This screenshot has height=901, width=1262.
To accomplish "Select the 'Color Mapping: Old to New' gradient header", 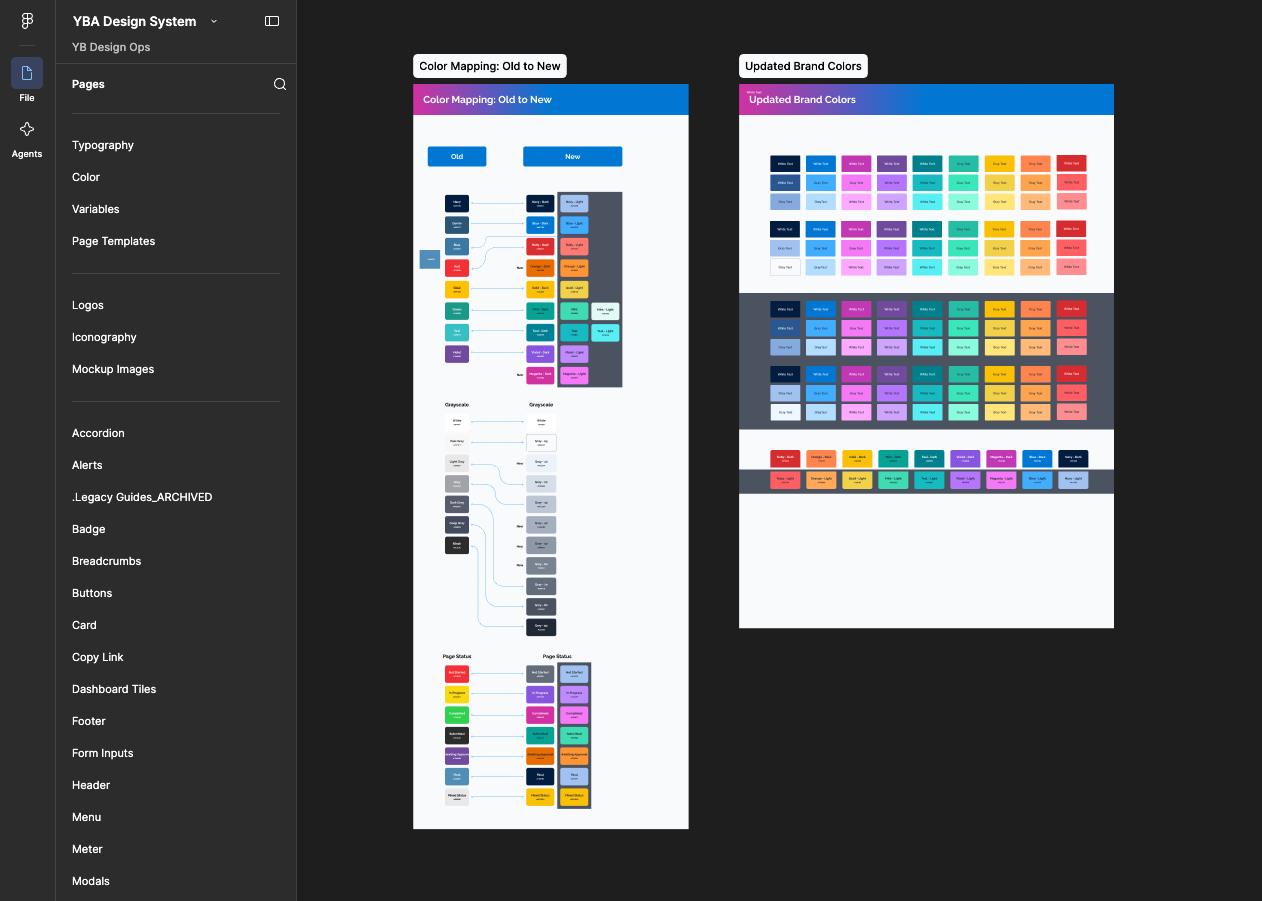I will [551, 99].
